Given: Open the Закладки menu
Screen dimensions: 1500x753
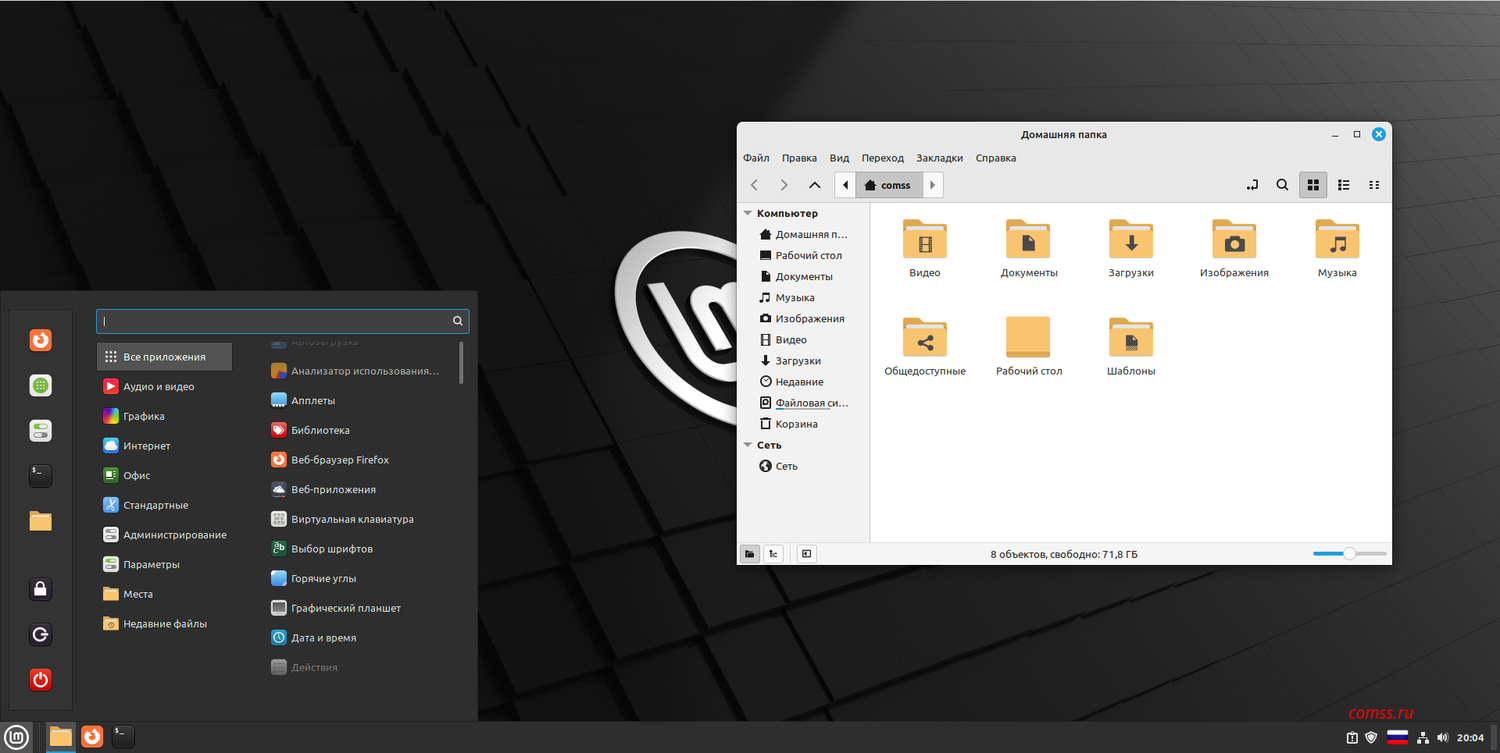Looking at the screenshot, I should click(939, 158).
